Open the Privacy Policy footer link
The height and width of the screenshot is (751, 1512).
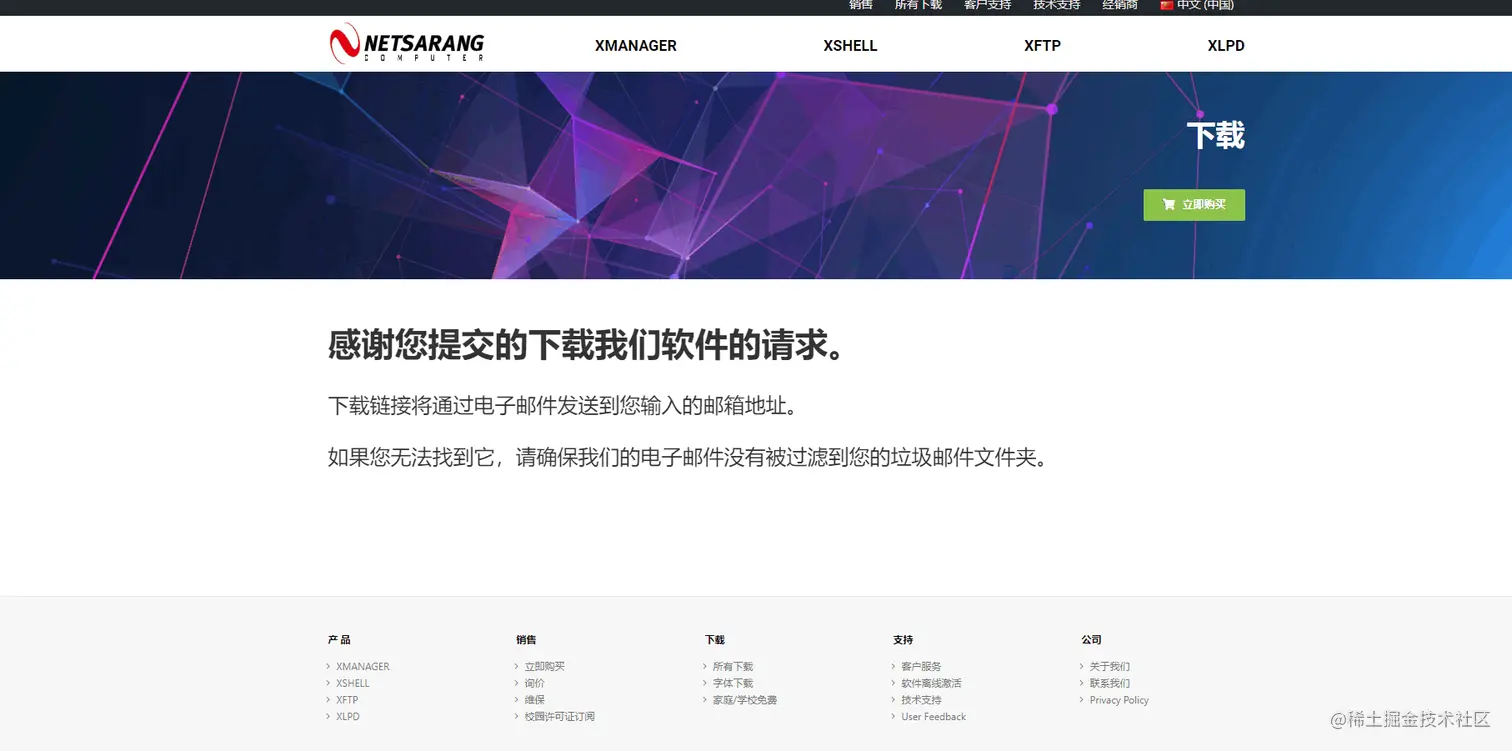1118,699
